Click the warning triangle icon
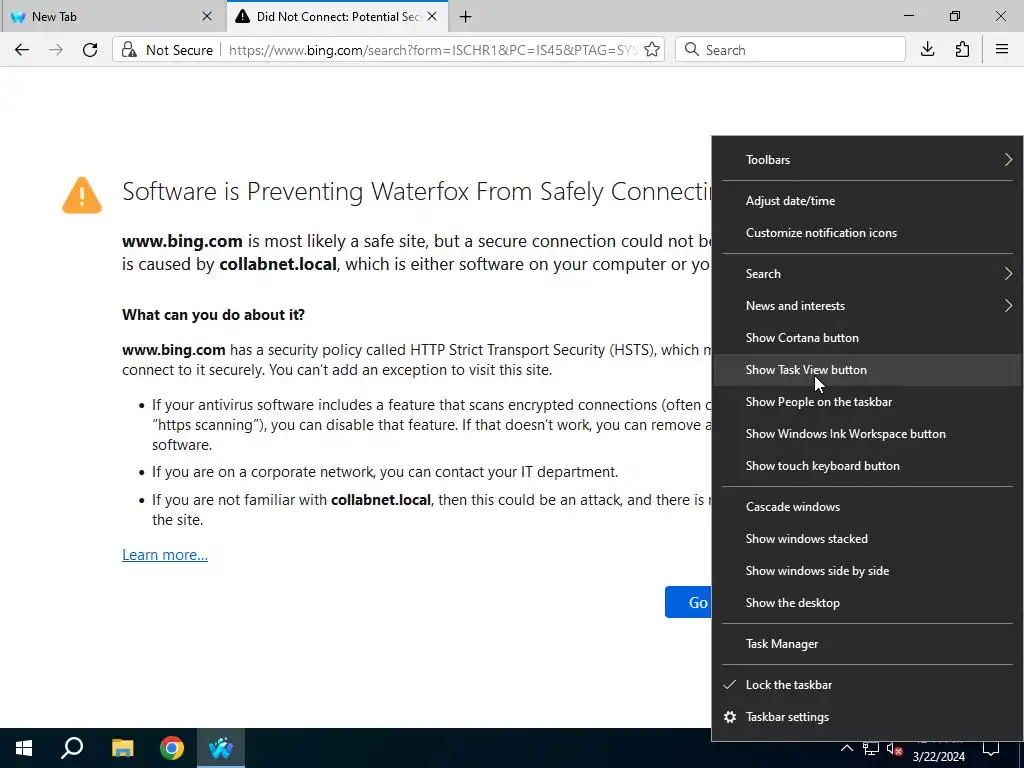The width and height of the screenshot is (1024, 768). pos(82,195)
